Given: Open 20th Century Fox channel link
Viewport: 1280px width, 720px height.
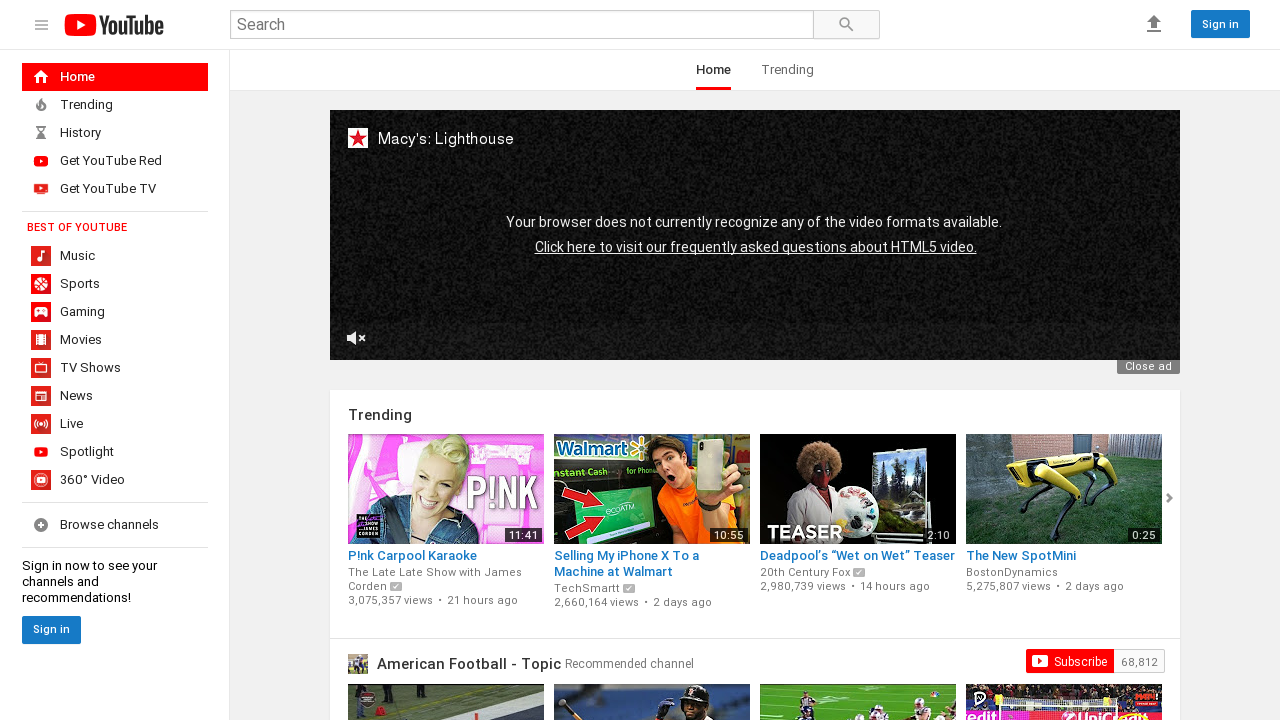Looking at the screenshot, I should (805, 572).
